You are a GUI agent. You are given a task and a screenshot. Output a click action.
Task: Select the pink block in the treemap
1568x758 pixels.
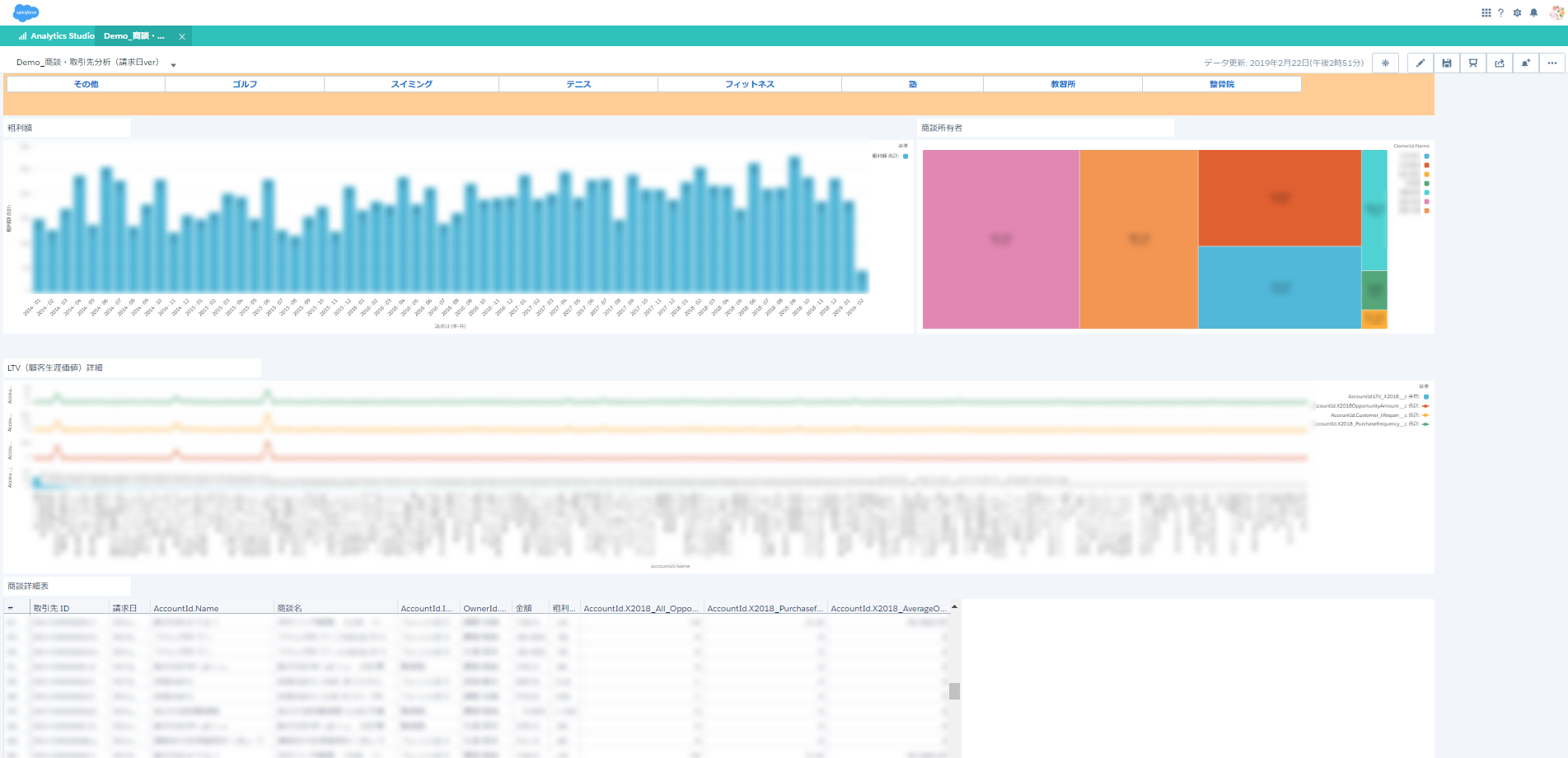tap(1000, 239)
